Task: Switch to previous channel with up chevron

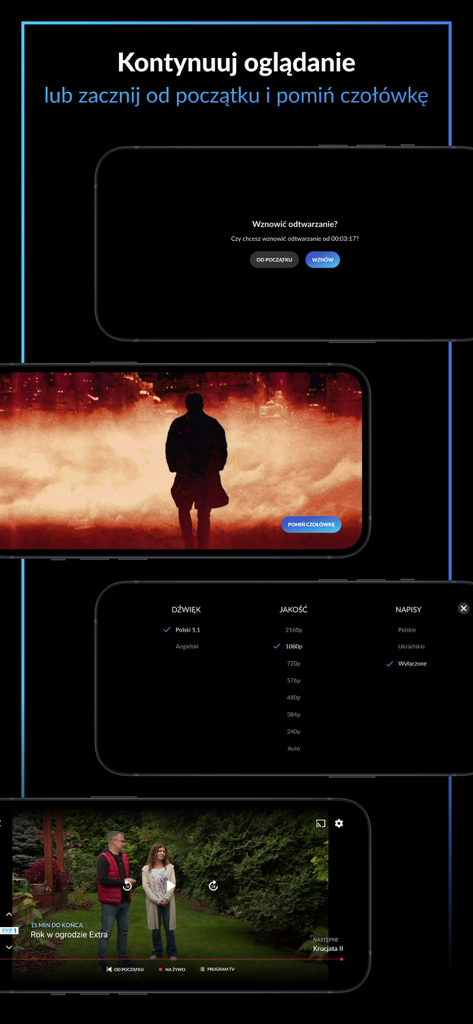Action: point(9,914)
